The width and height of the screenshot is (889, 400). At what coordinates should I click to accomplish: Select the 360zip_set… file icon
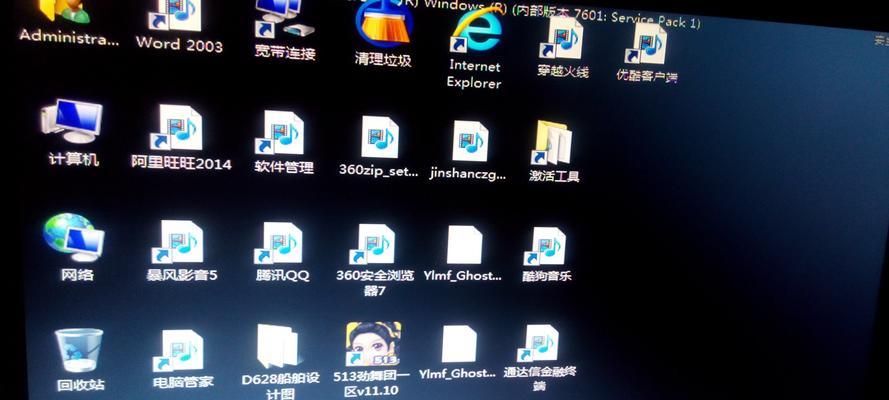380,137
